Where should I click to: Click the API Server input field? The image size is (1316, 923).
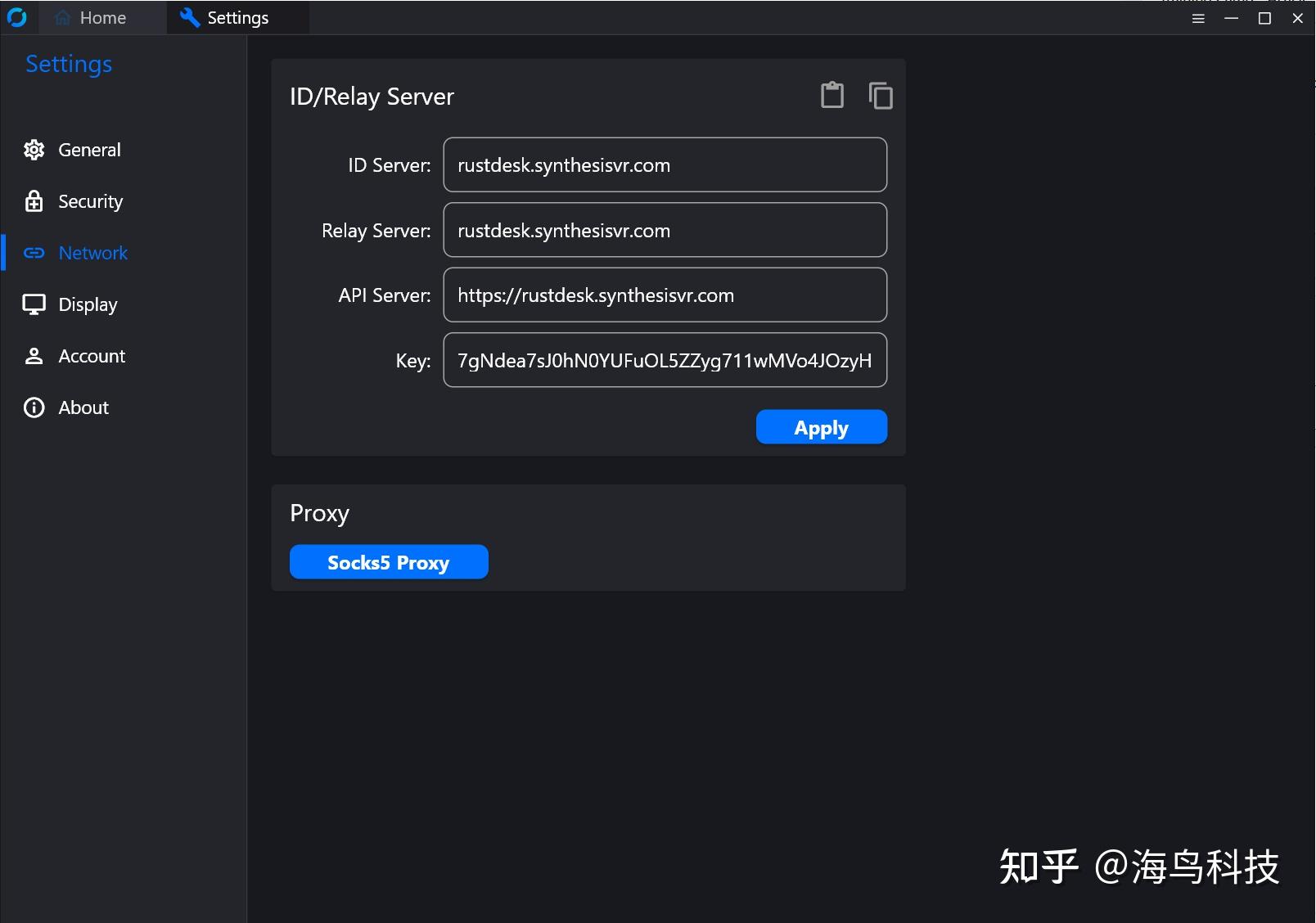pos(665,295)
